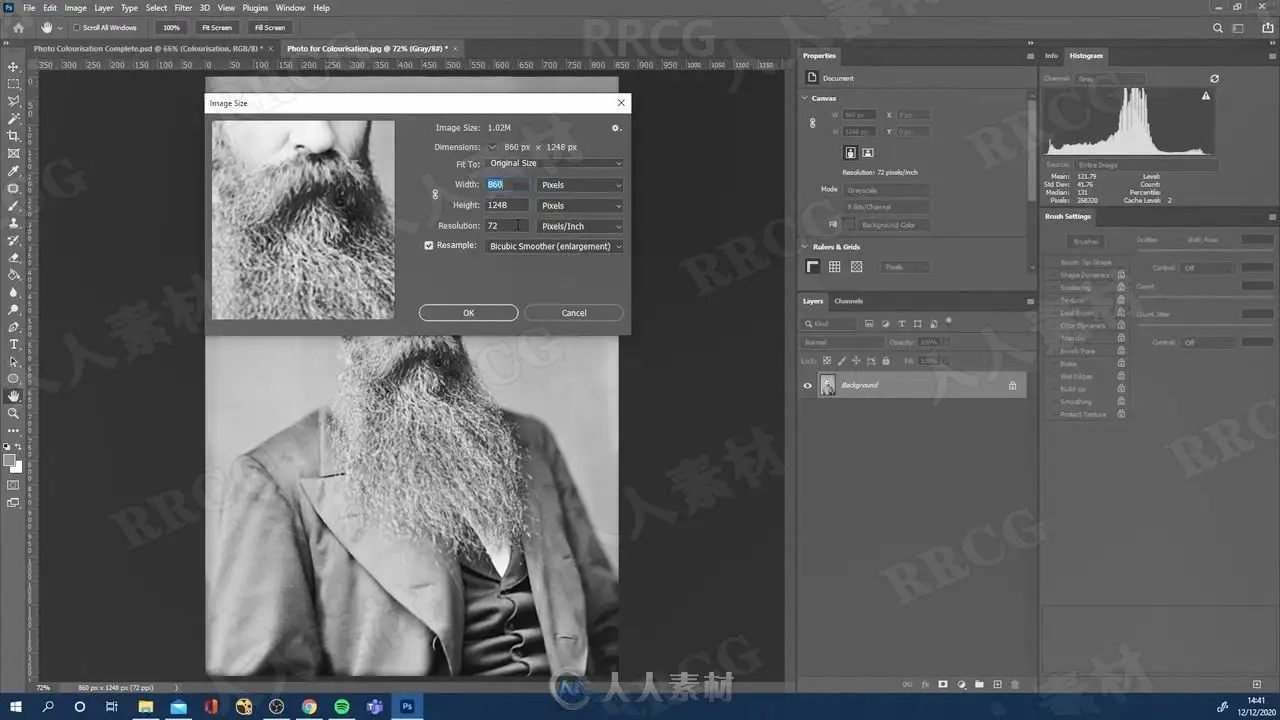Set canvas to portrait orientation
1280x720 pixels.
(850, 153)
